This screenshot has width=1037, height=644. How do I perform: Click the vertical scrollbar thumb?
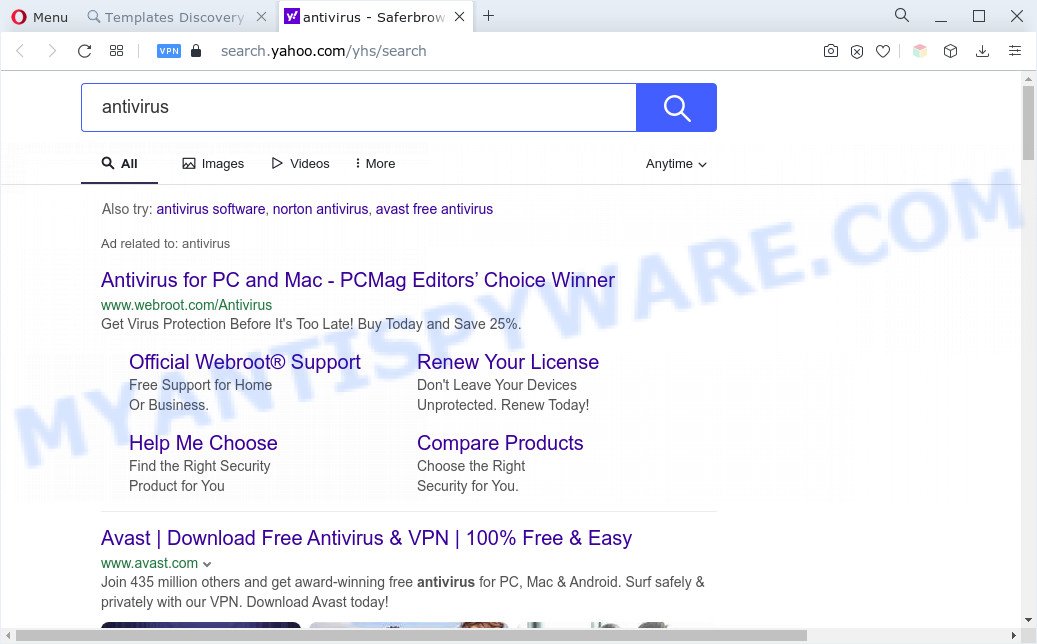[1028, 122]
